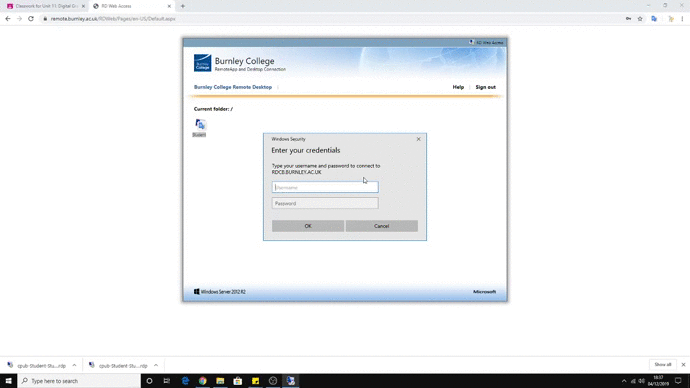Reload the current page
Viewport: 690px width, 388px height.
click(31, 19)
